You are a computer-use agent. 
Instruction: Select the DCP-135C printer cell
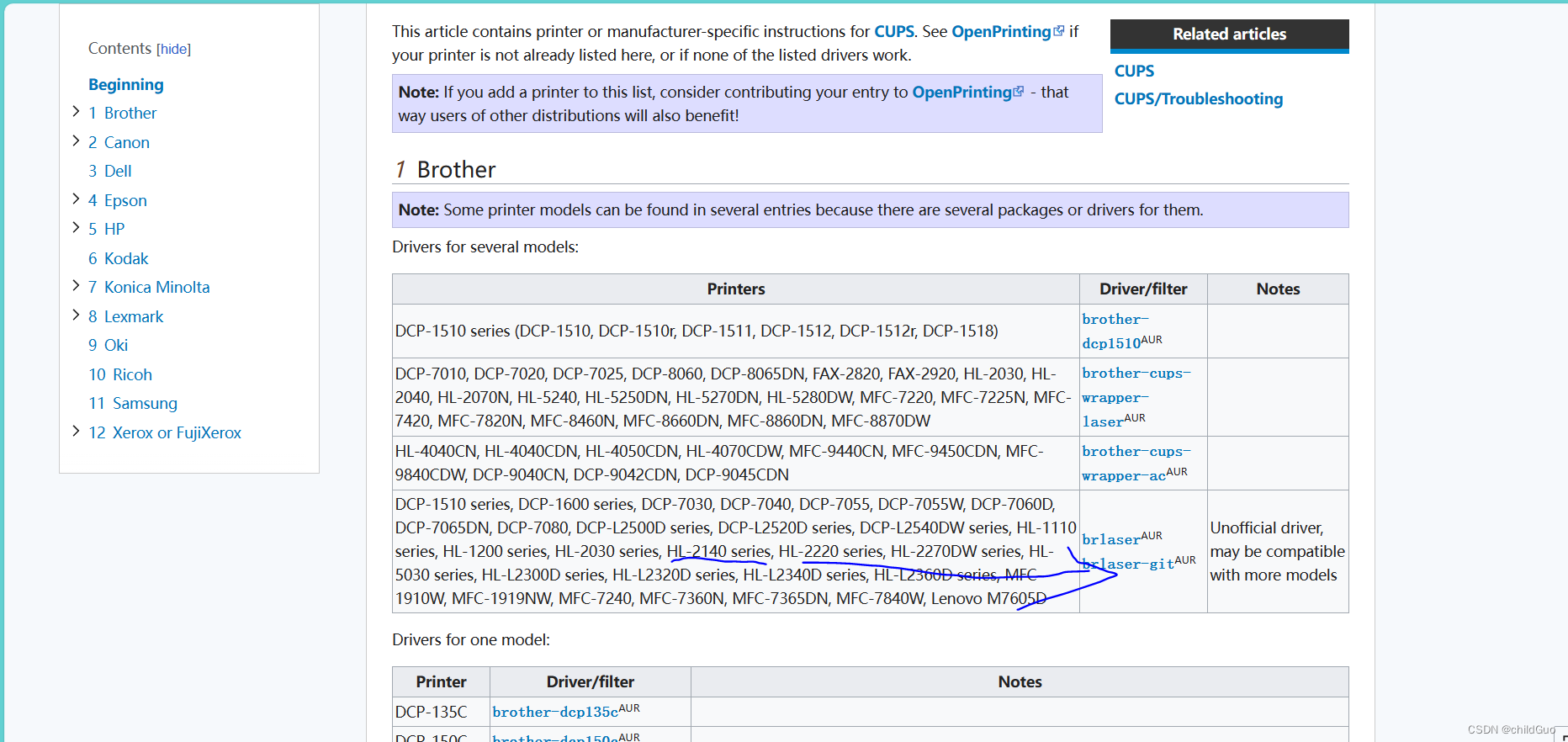click(441, 712)
